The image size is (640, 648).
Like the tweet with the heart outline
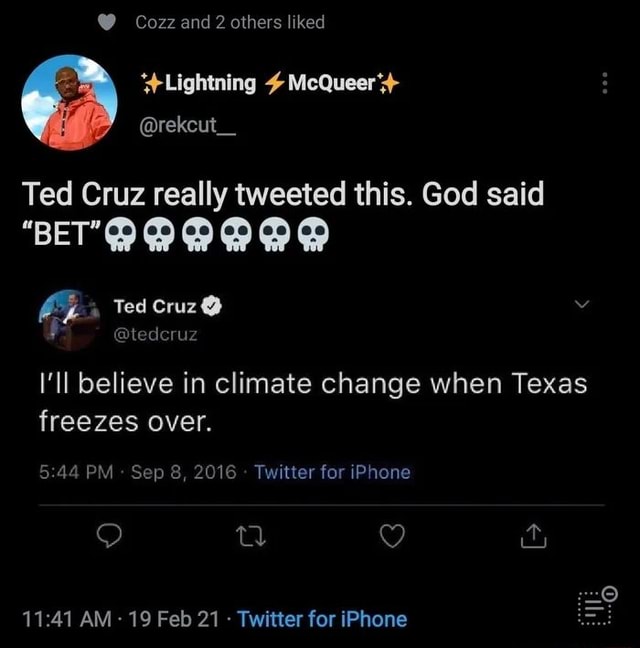[x=393, y=538]
